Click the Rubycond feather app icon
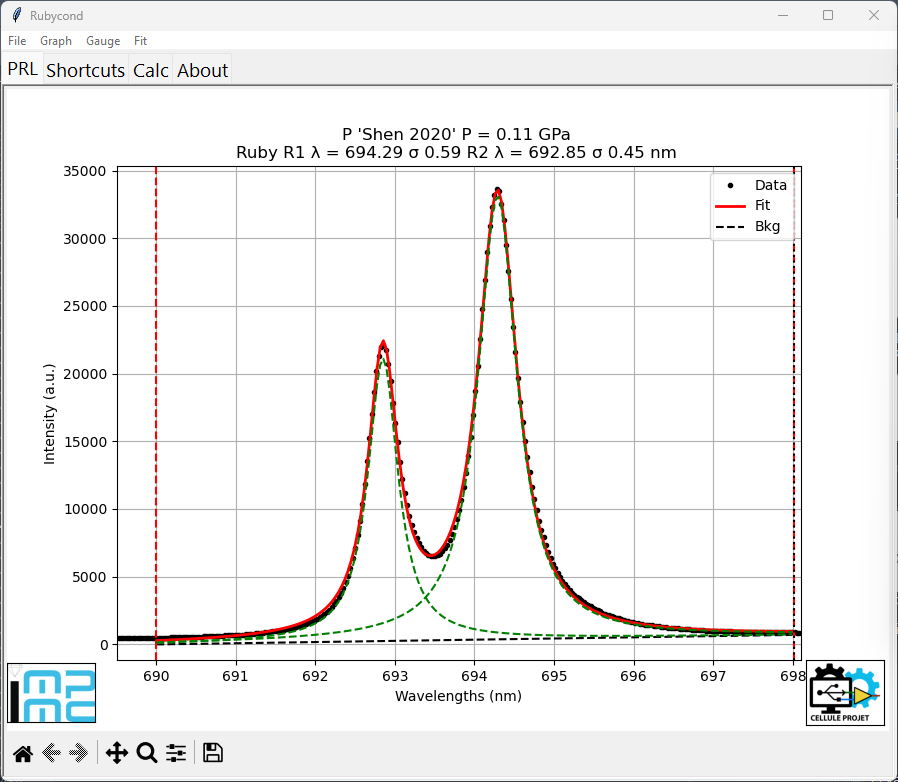 (17, 15)
